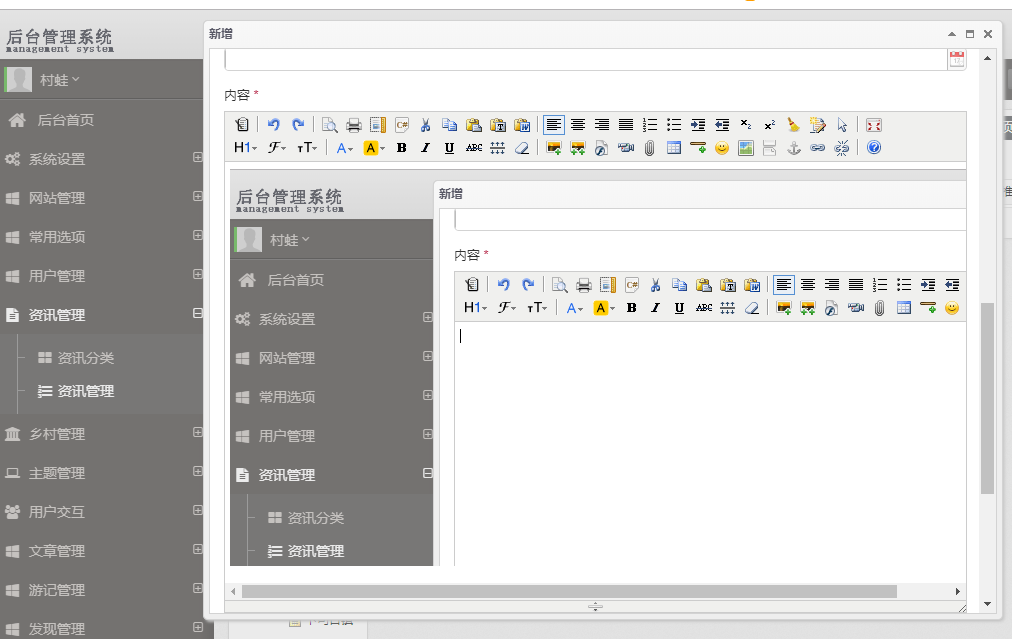Insert a table from the main editor toolbar

(x=674, y=148)
